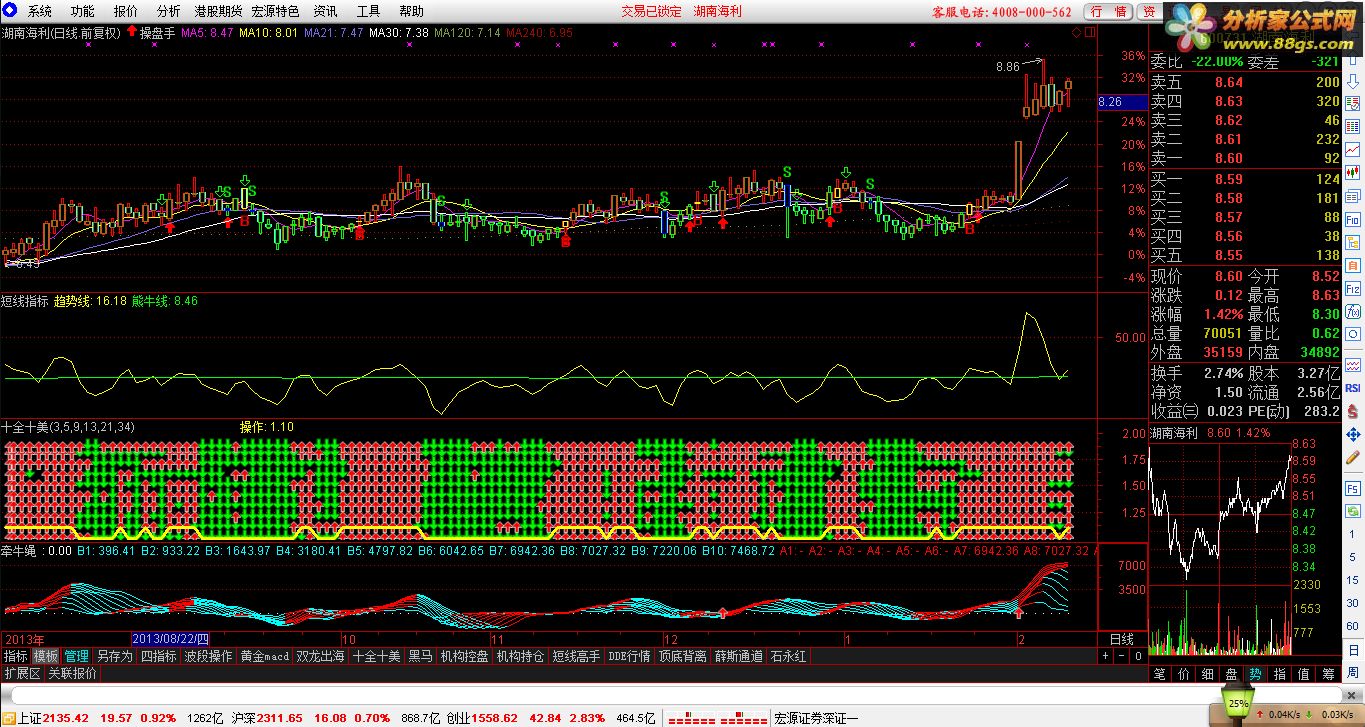Select the 薛斯通道 template tab
1365x727 pixels.
pos(739,656)
